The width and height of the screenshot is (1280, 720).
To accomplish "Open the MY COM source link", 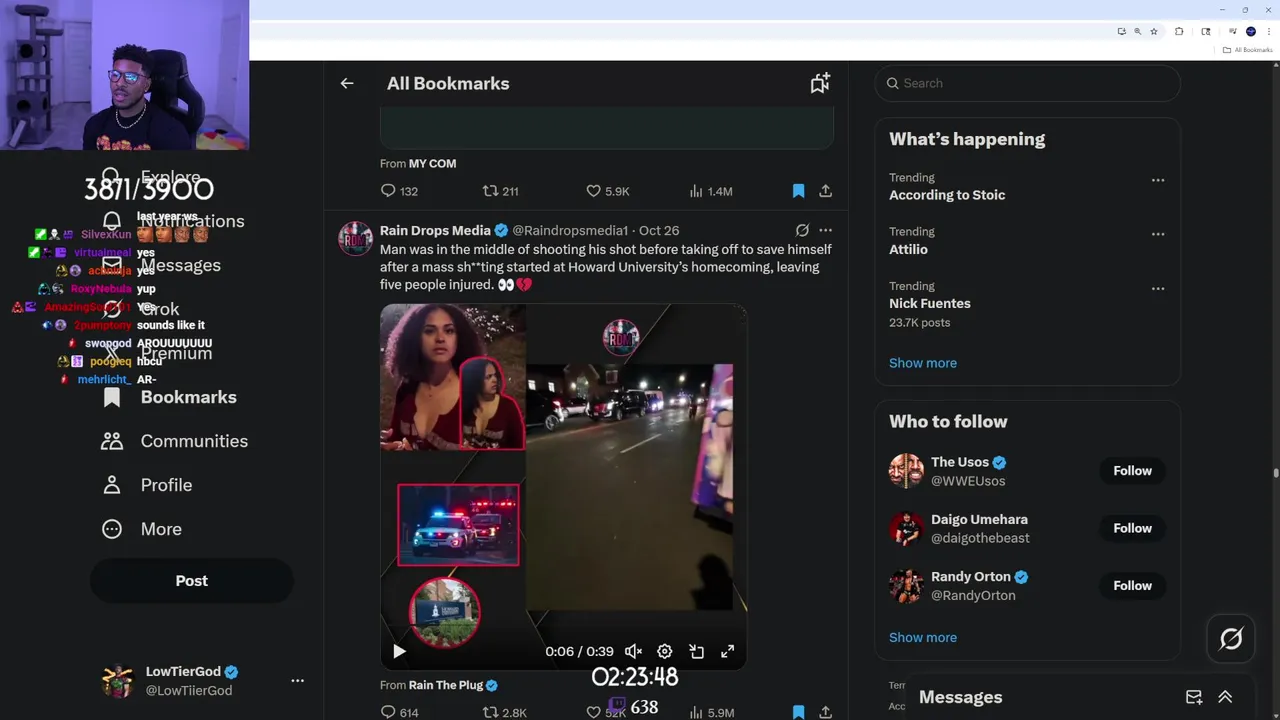I will coord(432,163).
